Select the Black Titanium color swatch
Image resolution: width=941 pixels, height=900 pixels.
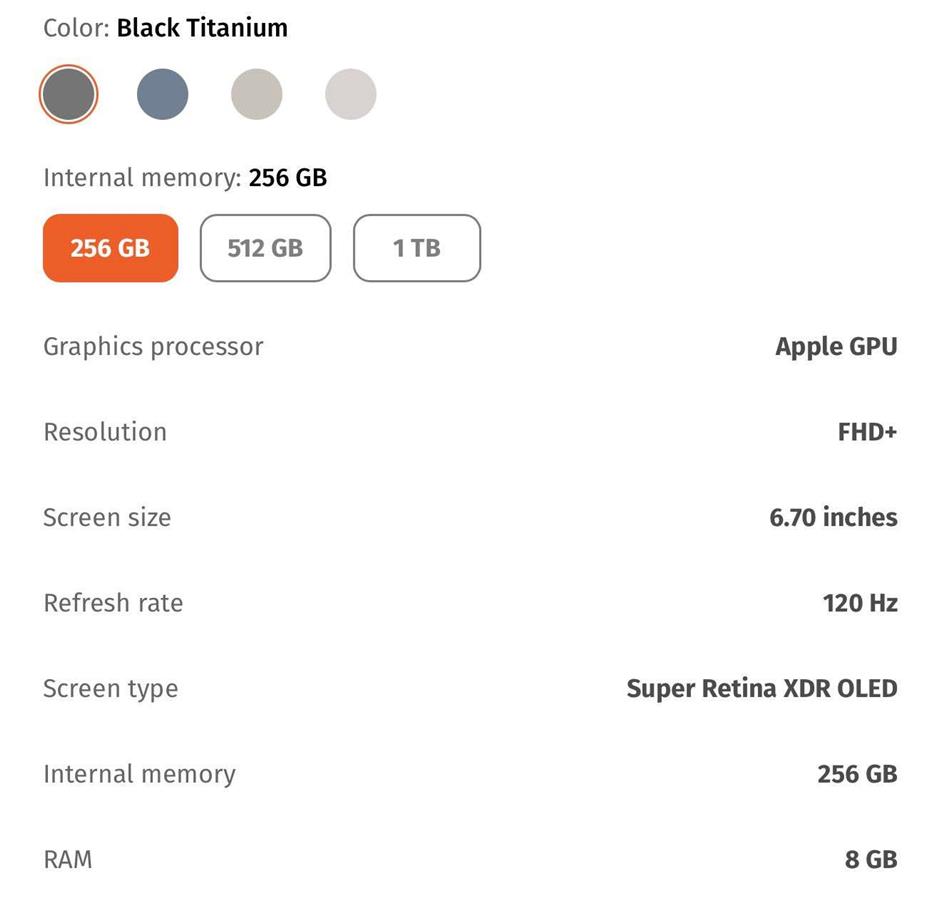68,95
